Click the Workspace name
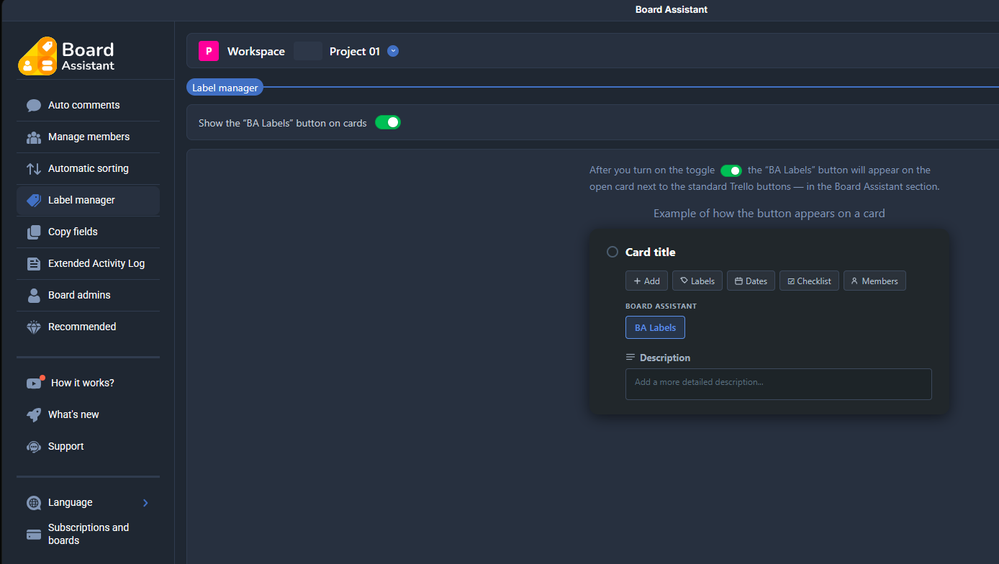 point(256,52)
